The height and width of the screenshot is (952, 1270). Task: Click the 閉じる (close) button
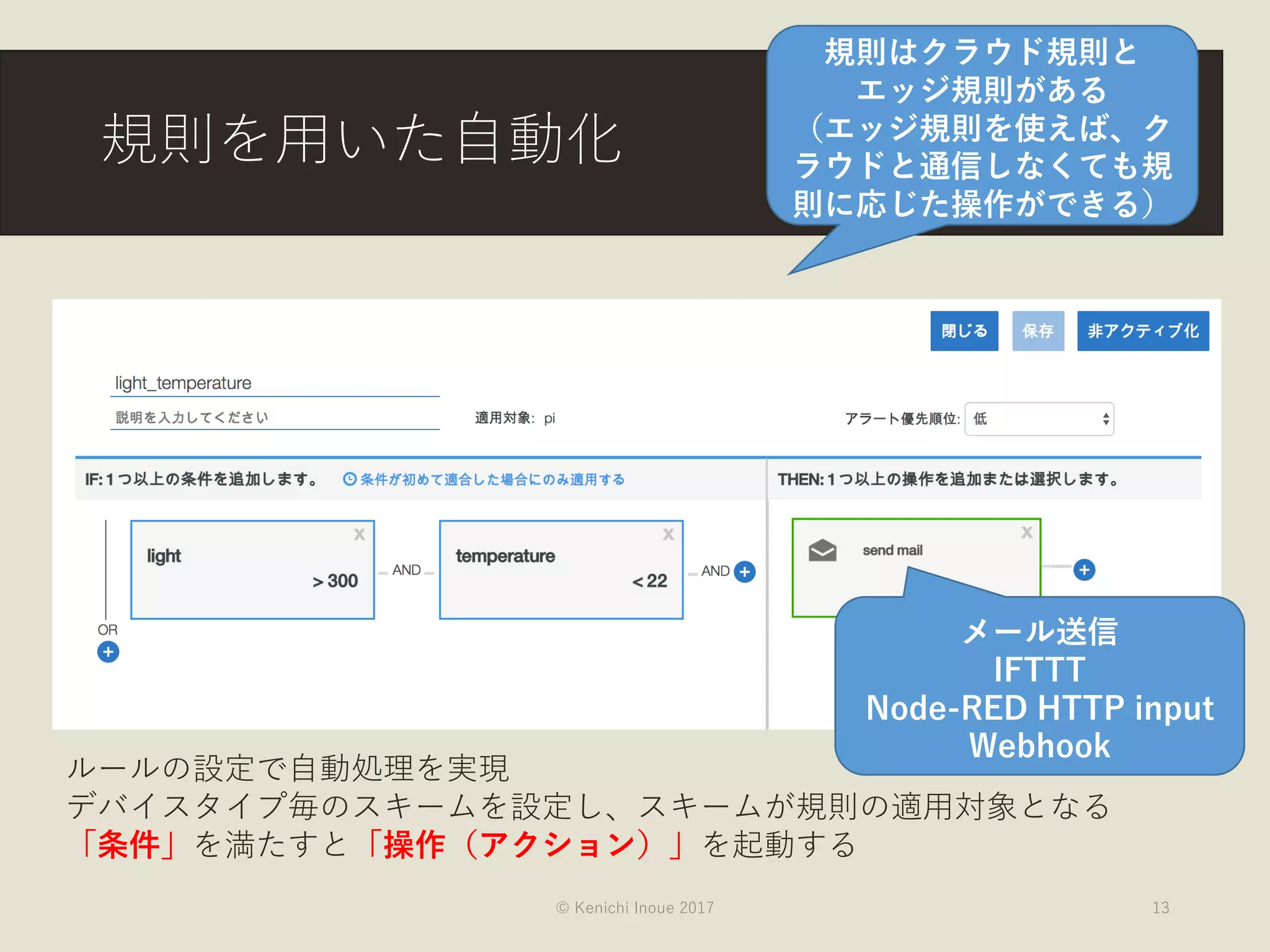964,331
